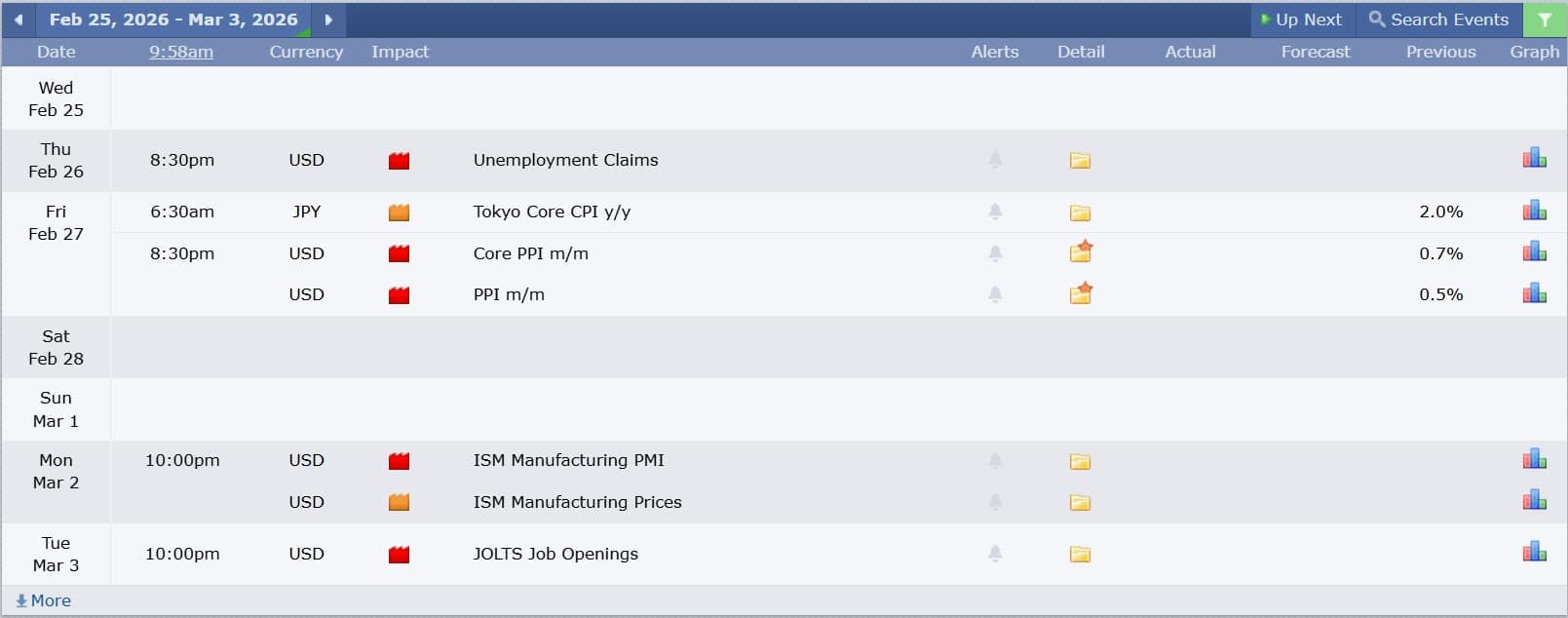The width and height of the screenshot is (1568, 618).
Task: Open detail folder for ISM Manufacturing PMI
Action: pos(1080,461)
